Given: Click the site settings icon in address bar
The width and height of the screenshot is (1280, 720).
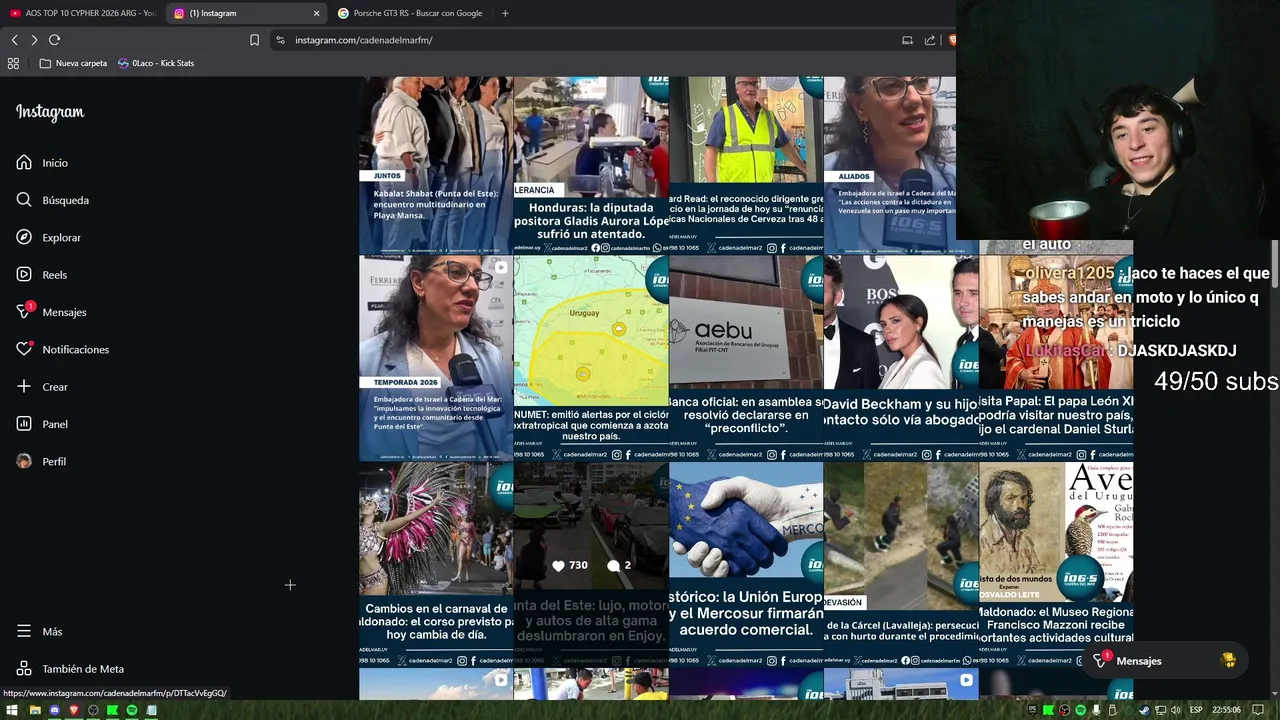Looking at the screenshot, I should point(280,40).
